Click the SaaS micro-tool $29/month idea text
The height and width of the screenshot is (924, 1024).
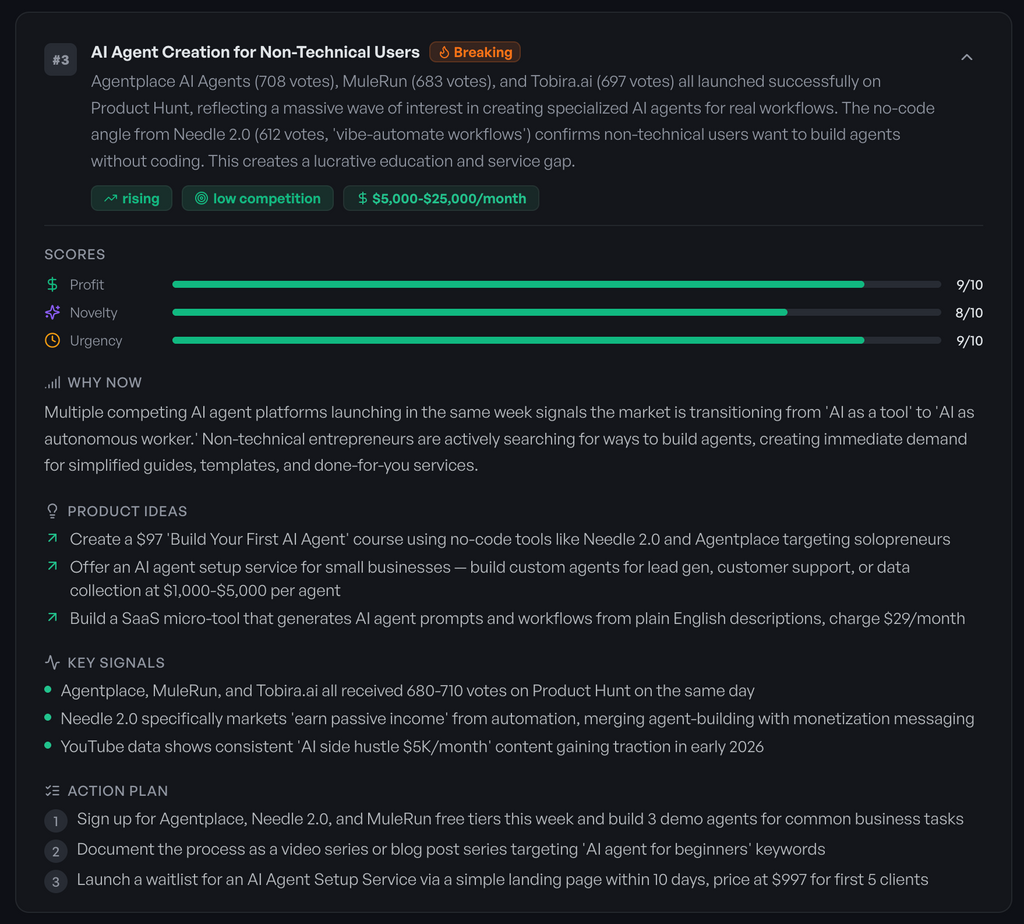[517, 618]
